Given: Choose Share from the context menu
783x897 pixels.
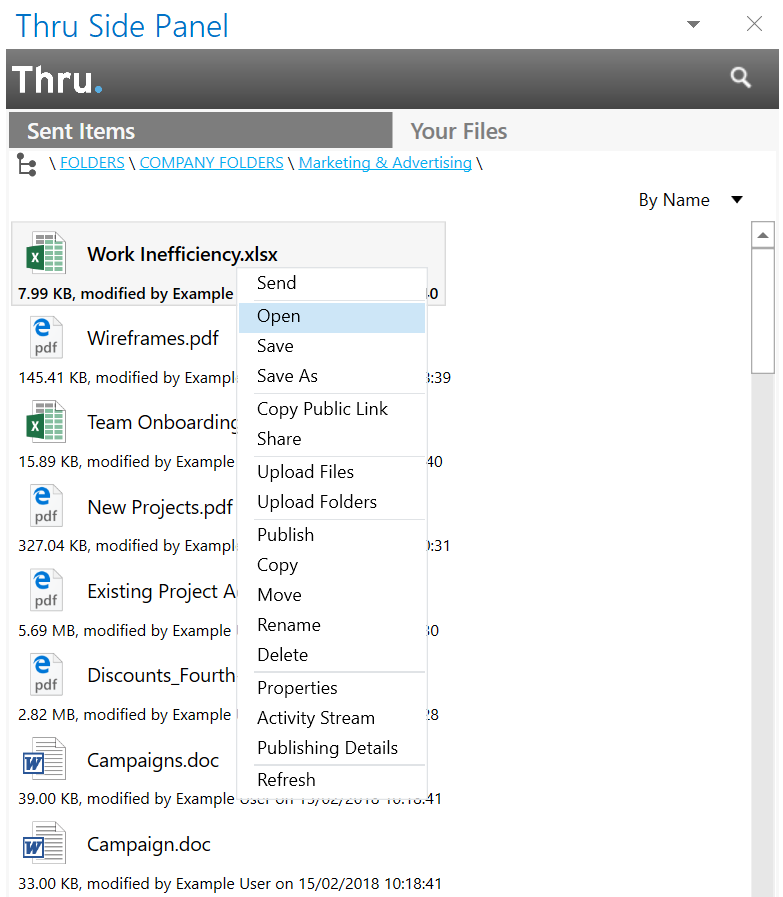Looking at the screenshot, I should 332,439.
